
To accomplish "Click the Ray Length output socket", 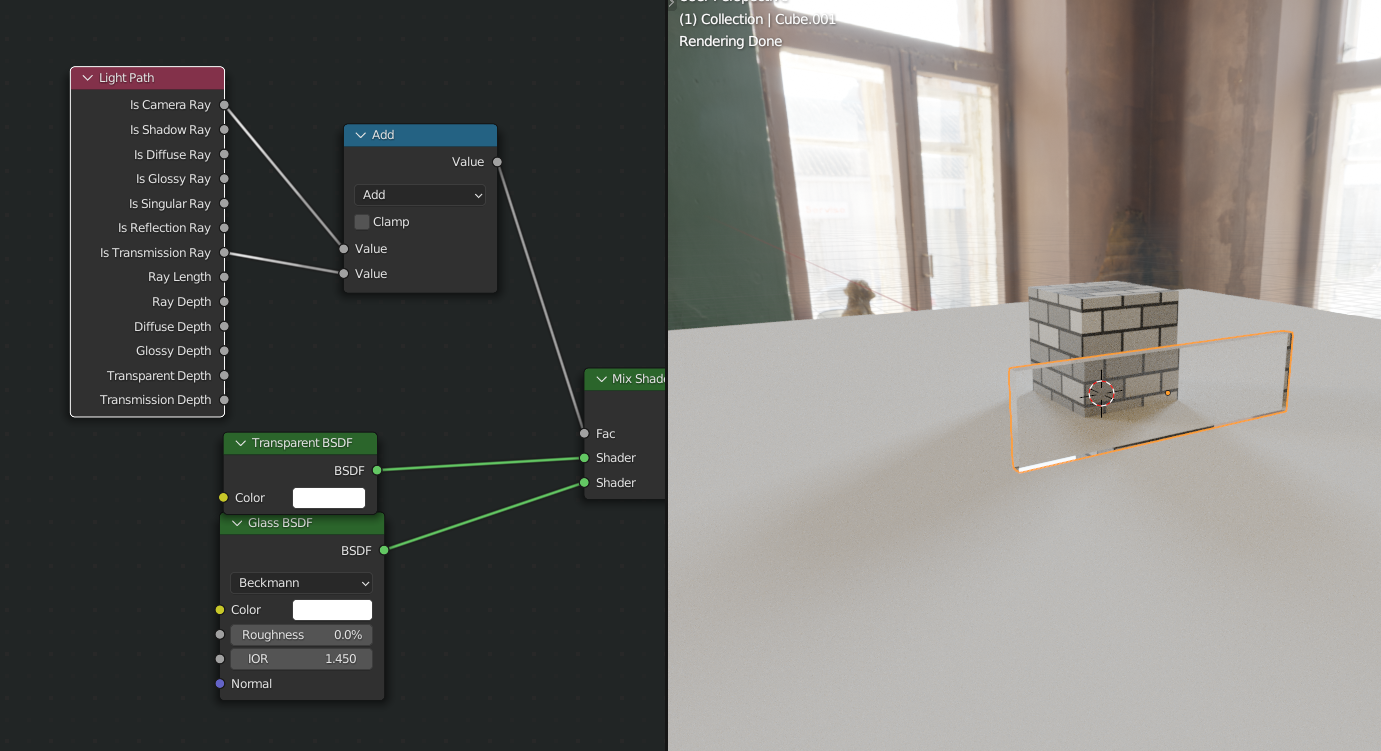I will (x=224, y=277).
